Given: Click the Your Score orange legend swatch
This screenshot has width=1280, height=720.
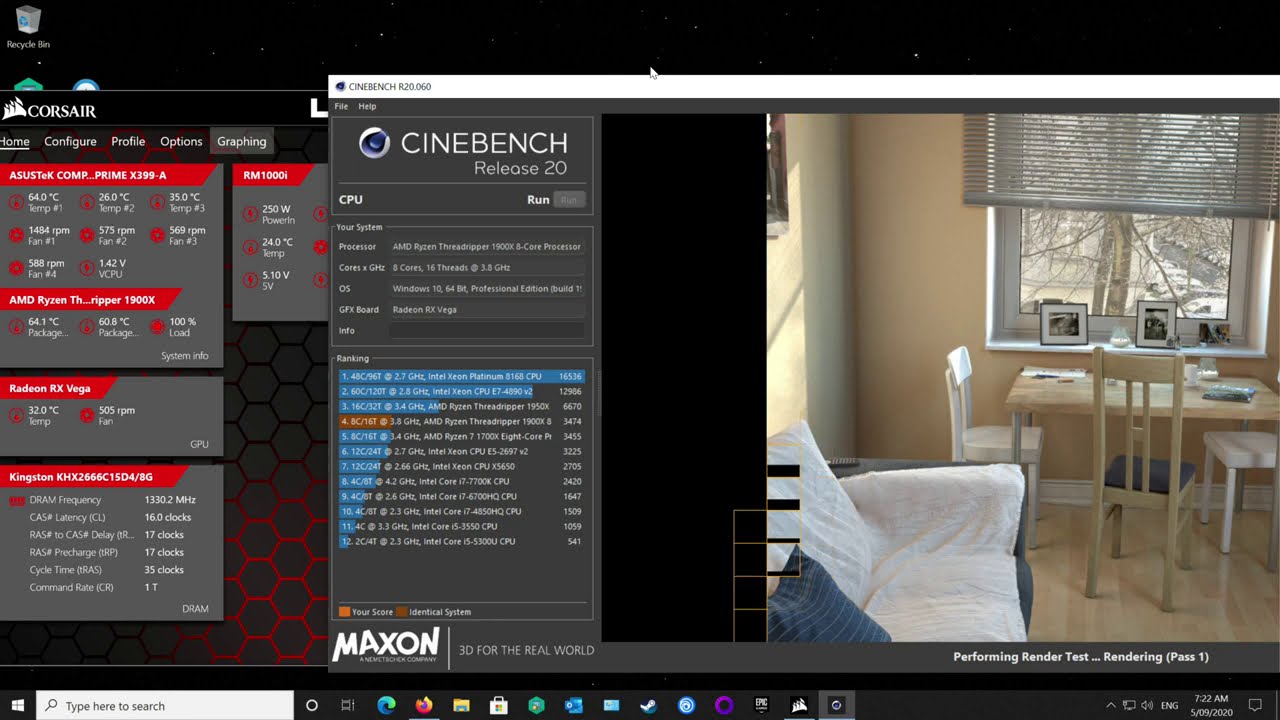Looking at the screenshot, I should 344,612.
